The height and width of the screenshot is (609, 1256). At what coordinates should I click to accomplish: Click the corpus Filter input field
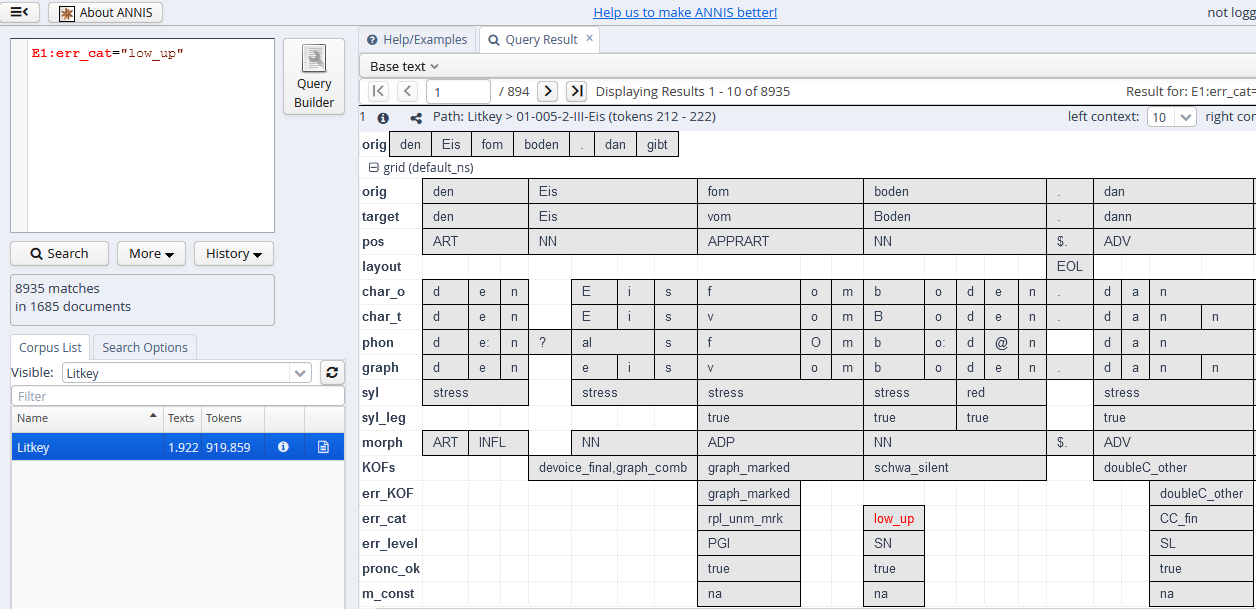(x=177, y=397)
